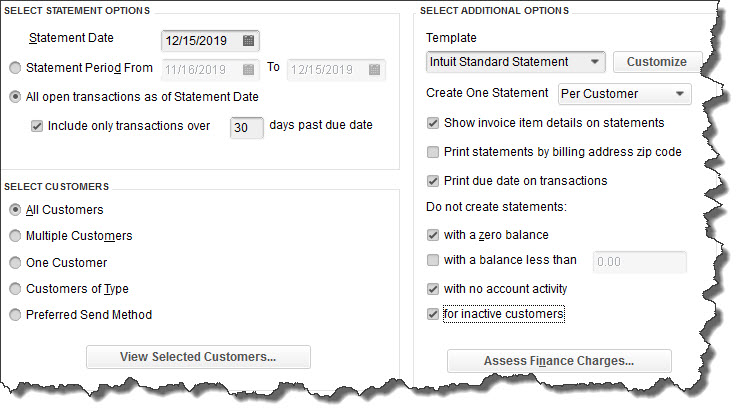Open the Statement Date calendar picker

(x=248, y=40)
